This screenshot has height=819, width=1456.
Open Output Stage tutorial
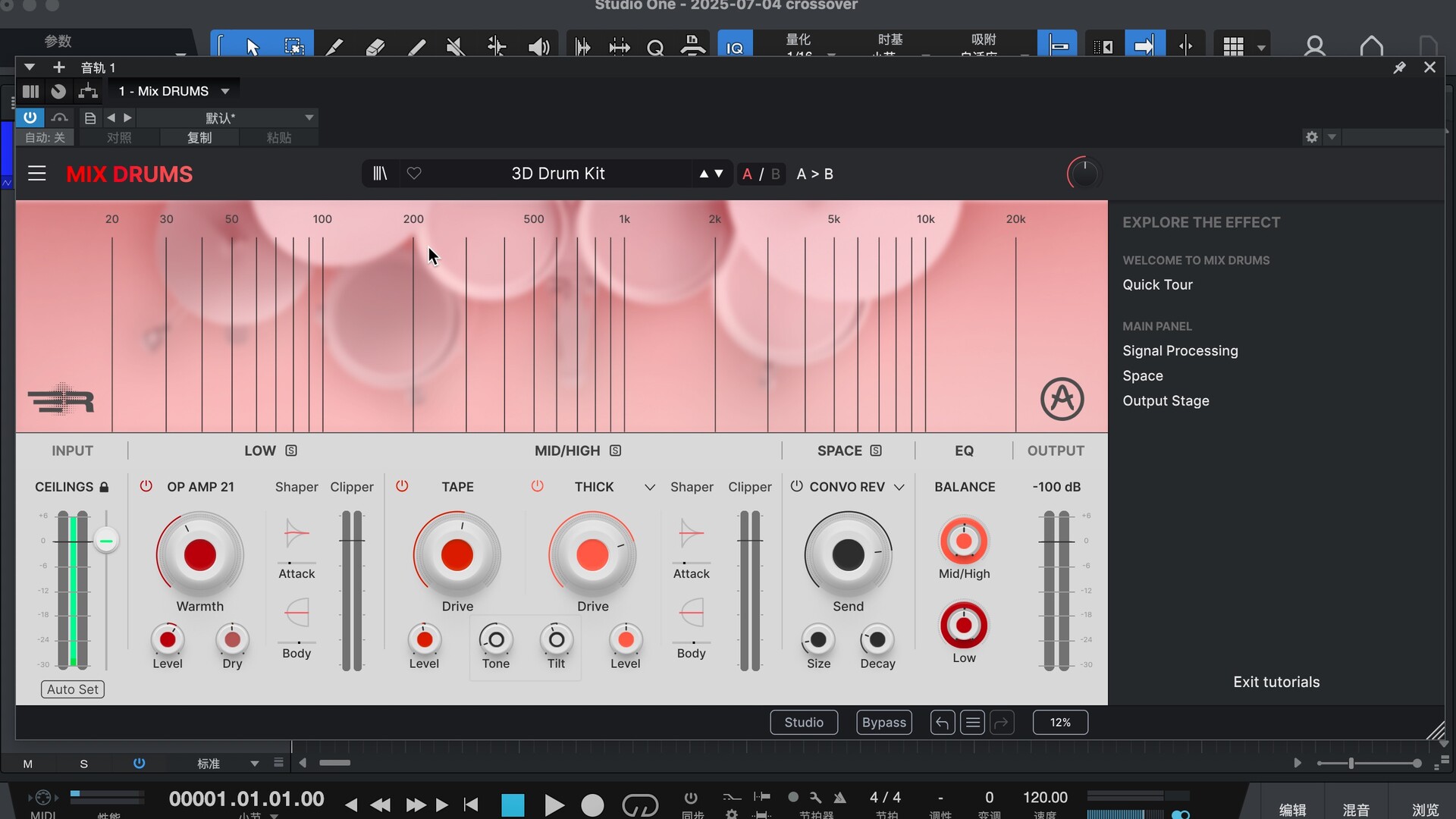pos(1166,400)
